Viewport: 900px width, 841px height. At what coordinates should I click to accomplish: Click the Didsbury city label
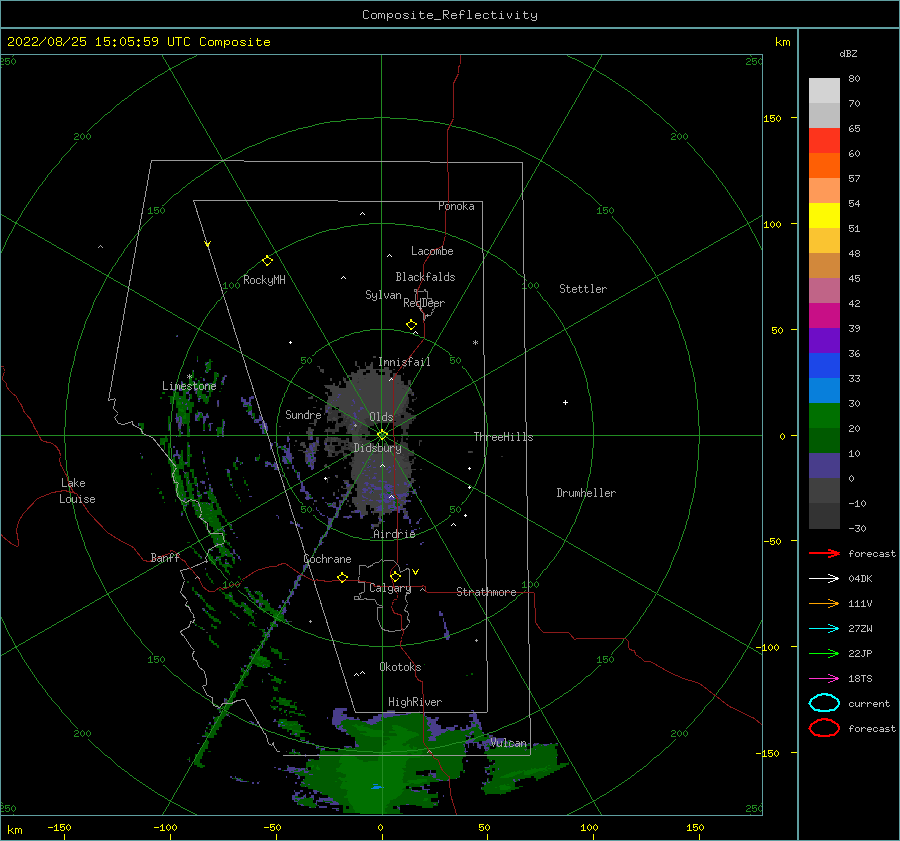[x=378, y=448]
